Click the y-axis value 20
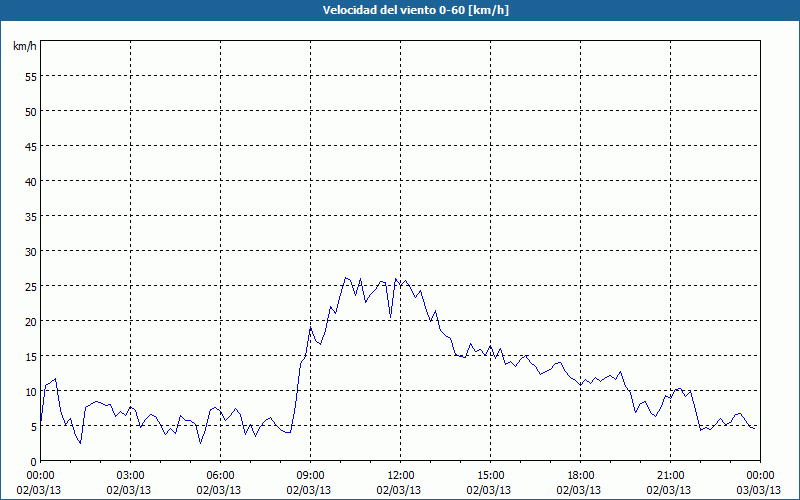 pos(31,321)
